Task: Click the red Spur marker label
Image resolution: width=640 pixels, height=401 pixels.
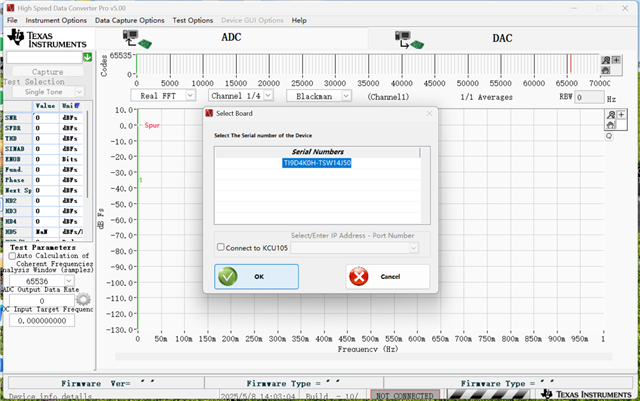Action: (151, 125)
